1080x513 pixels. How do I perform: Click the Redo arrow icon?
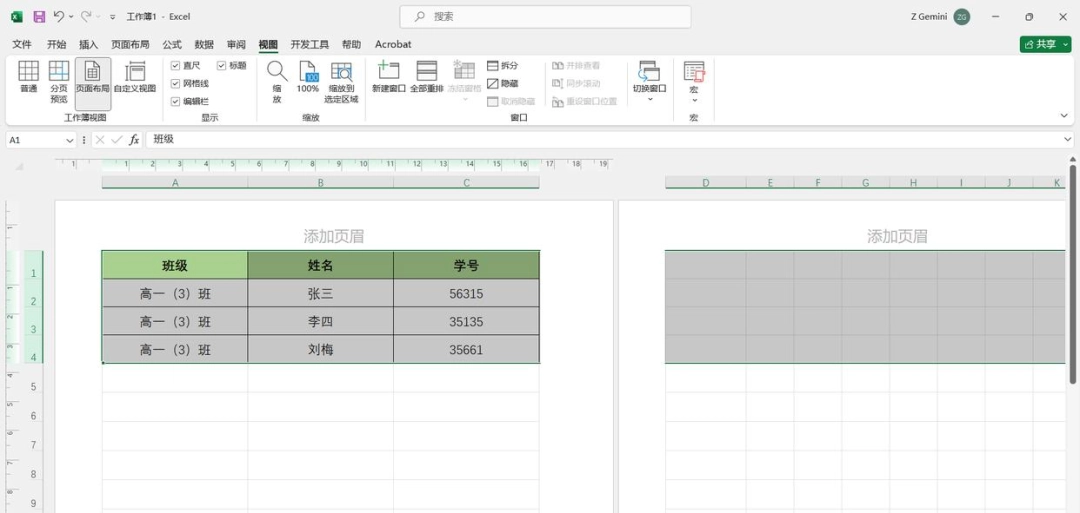(x=85, y=17)
